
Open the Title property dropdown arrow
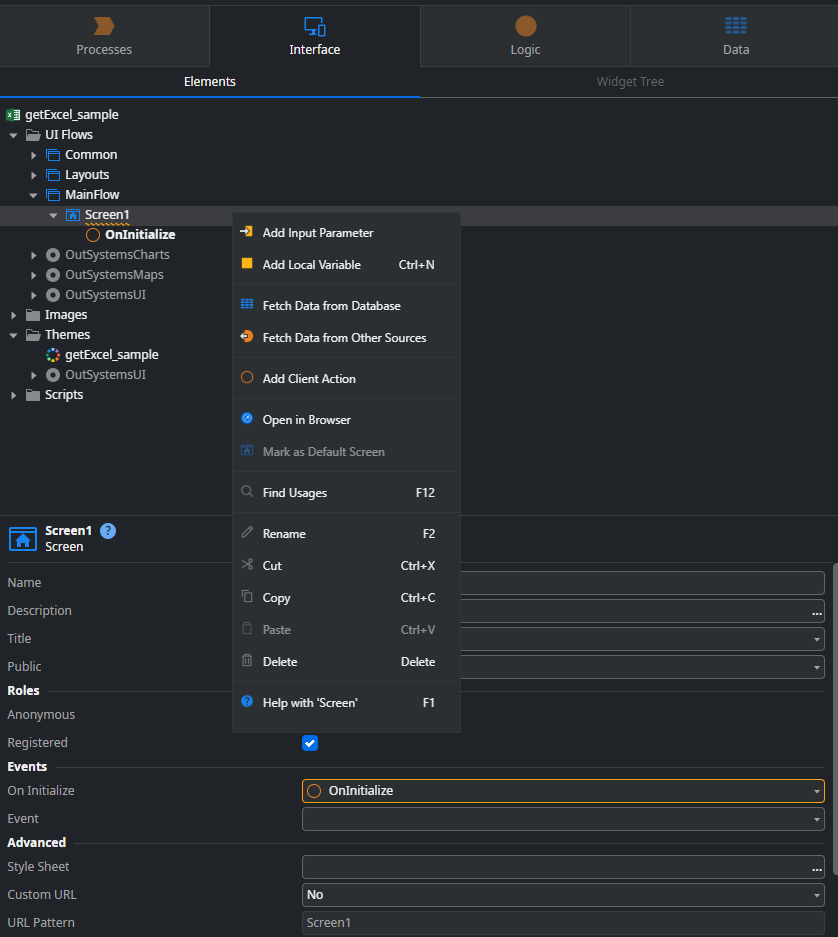click(x=816, y=639)
